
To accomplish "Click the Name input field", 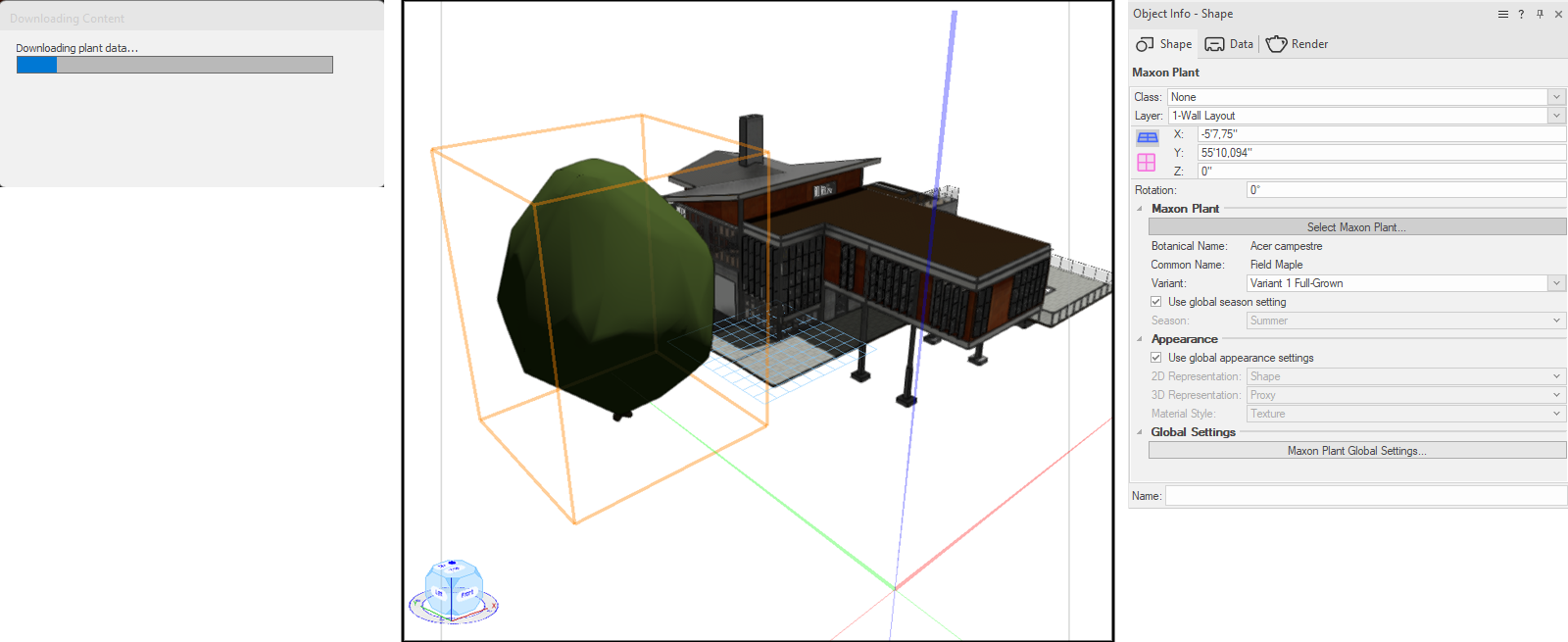I will pos(1366,496).
